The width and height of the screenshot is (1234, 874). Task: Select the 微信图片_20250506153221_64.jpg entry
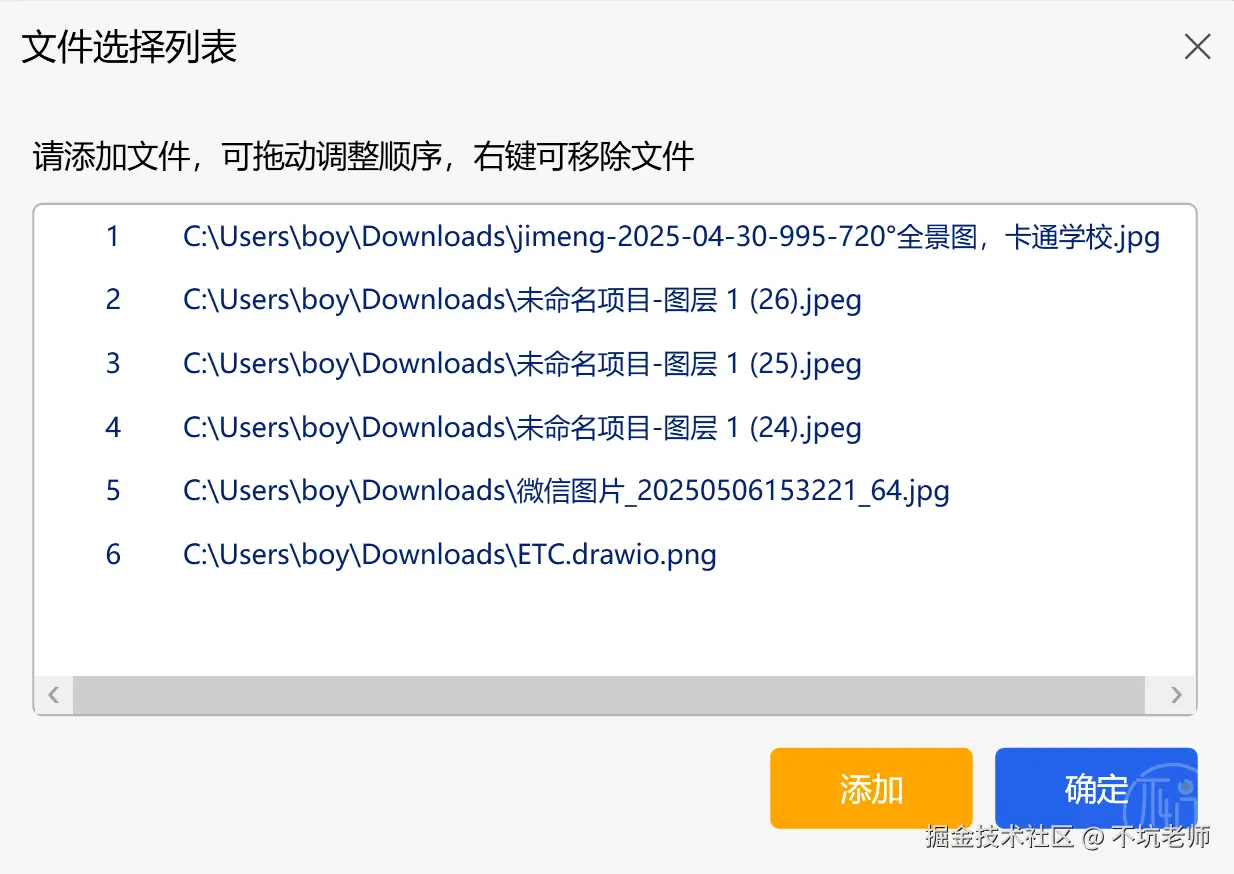[x=615, y=491]
